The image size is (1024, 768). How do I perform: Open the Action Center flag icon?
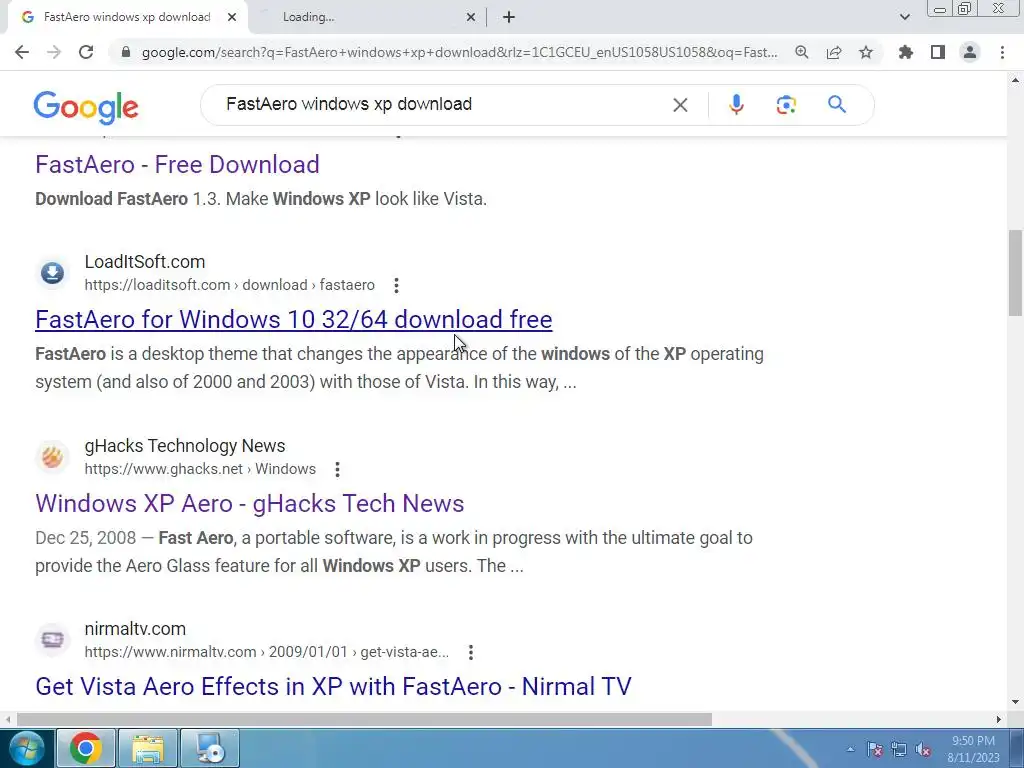(874, 750)
